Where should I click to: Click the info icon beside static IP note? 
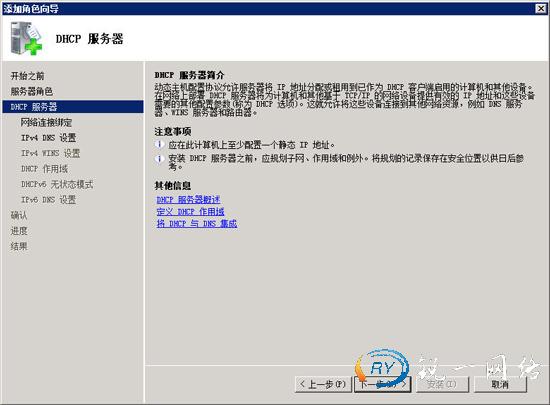159,144
